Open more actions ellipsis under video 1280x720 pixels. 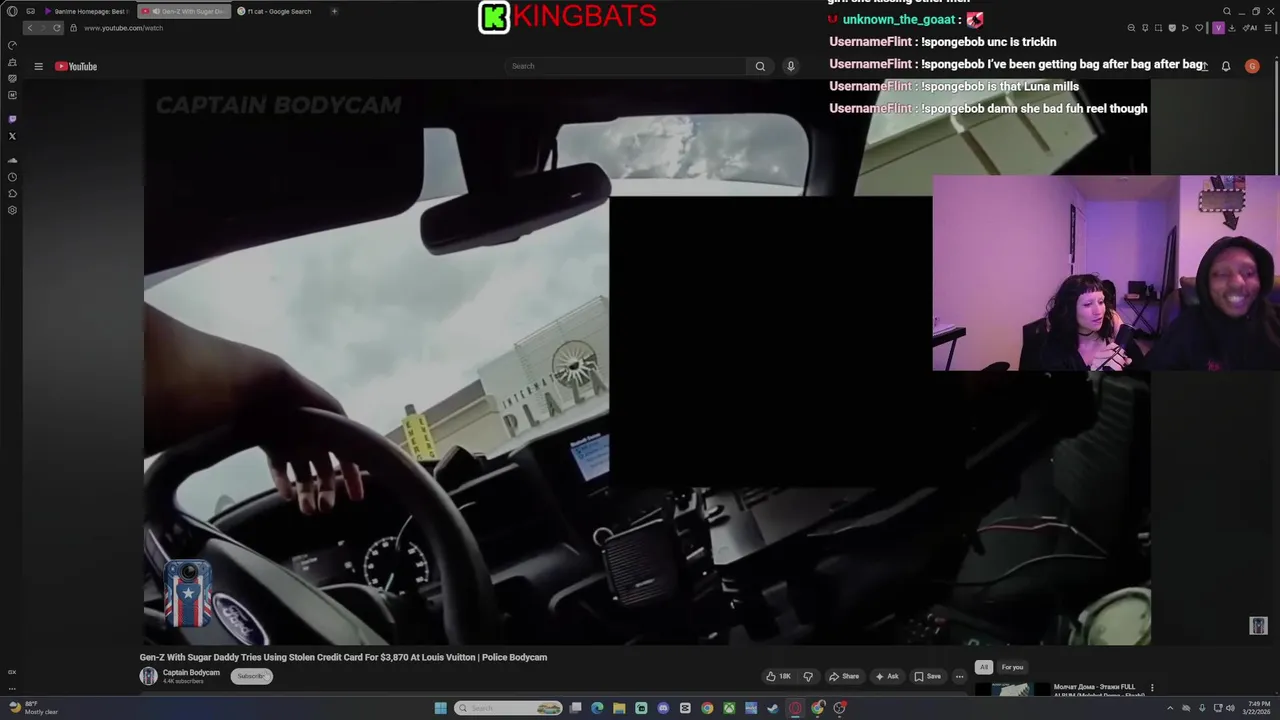point(959,676)
